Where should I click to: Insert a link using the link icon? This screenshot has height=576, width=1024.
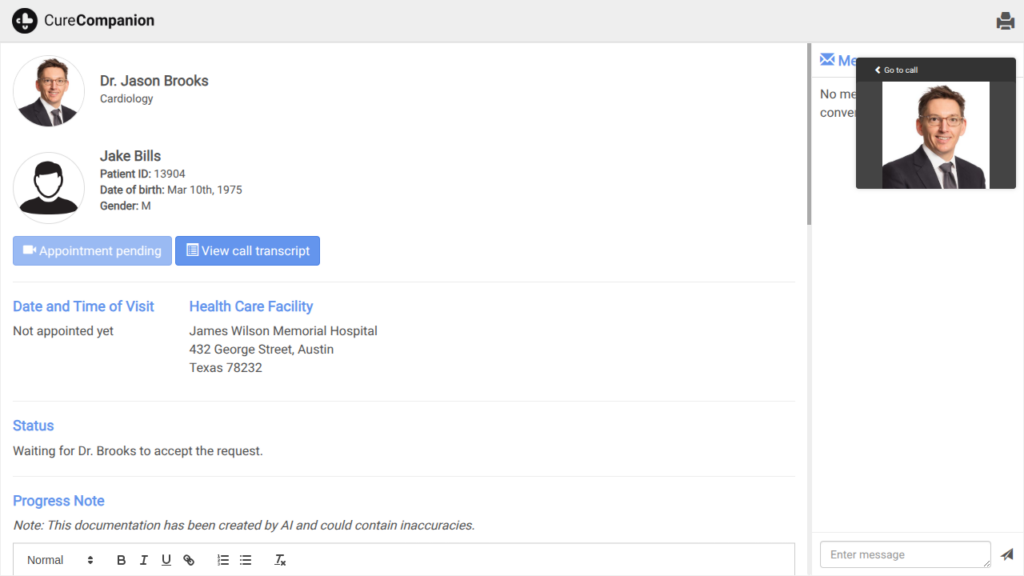189,560
